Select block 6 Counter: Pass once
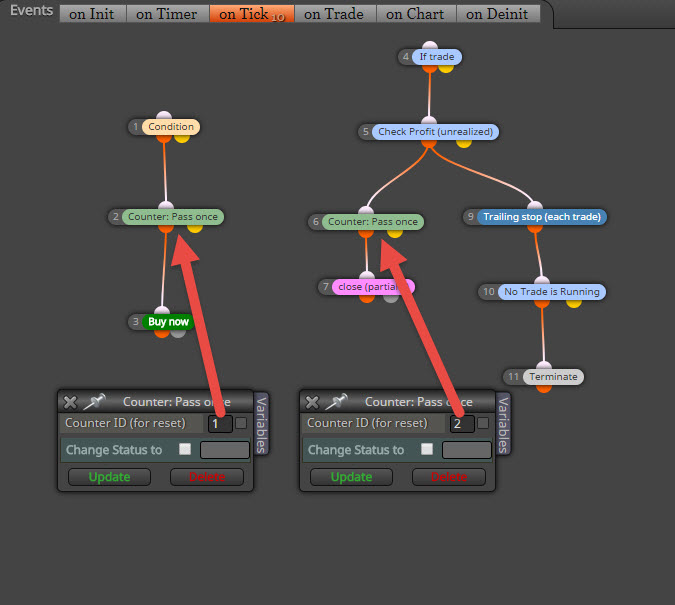The height and width of the screenshot is (605, 675). pos(372,222)
